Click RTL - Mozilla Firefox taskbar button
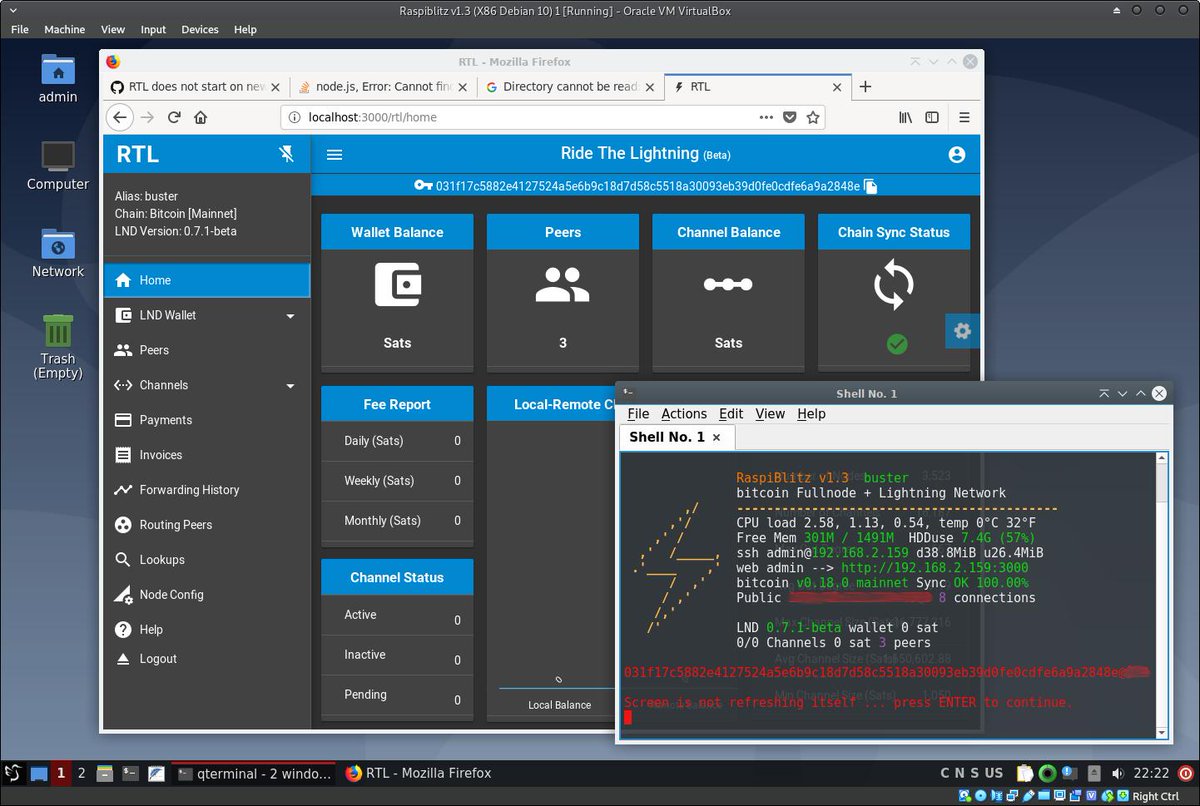 coord(418,773)
